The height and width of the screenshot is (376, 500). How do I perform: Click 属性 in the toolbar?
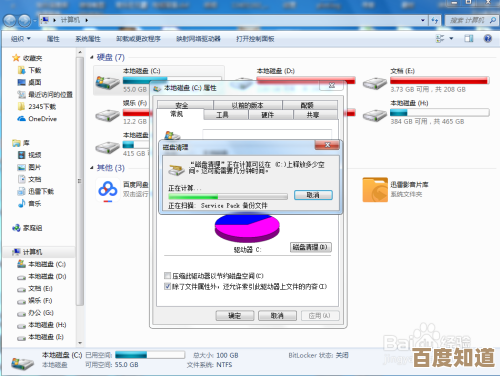53,39
